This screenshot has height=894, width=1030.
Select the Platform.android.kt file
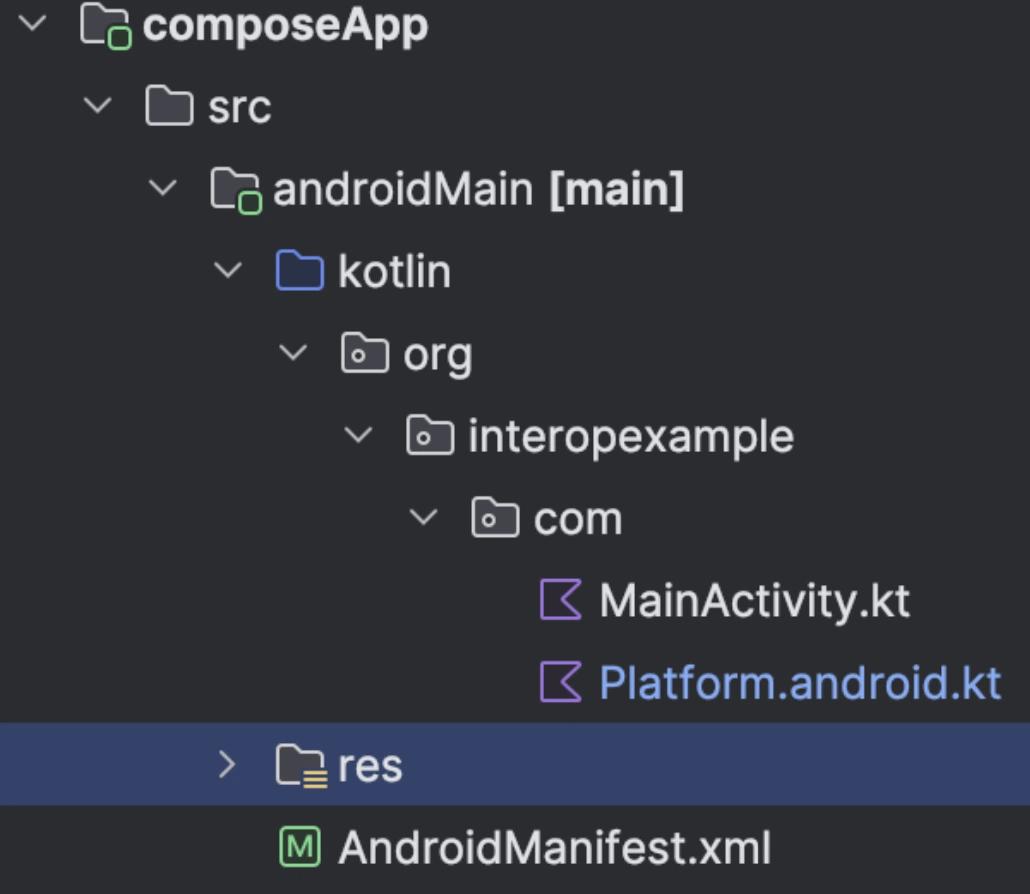coord(799,683)
